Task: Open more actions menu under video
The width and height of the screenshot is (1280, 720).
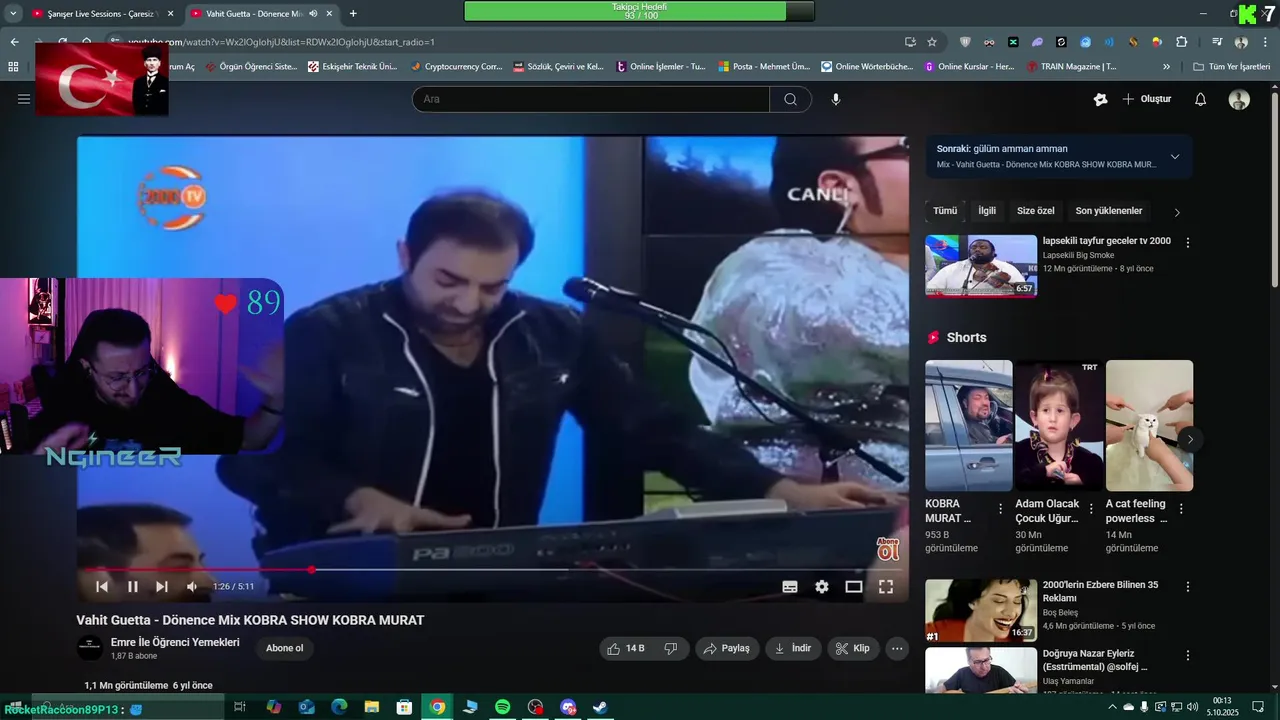Action: pyautogui.click(x=897, y=648)
